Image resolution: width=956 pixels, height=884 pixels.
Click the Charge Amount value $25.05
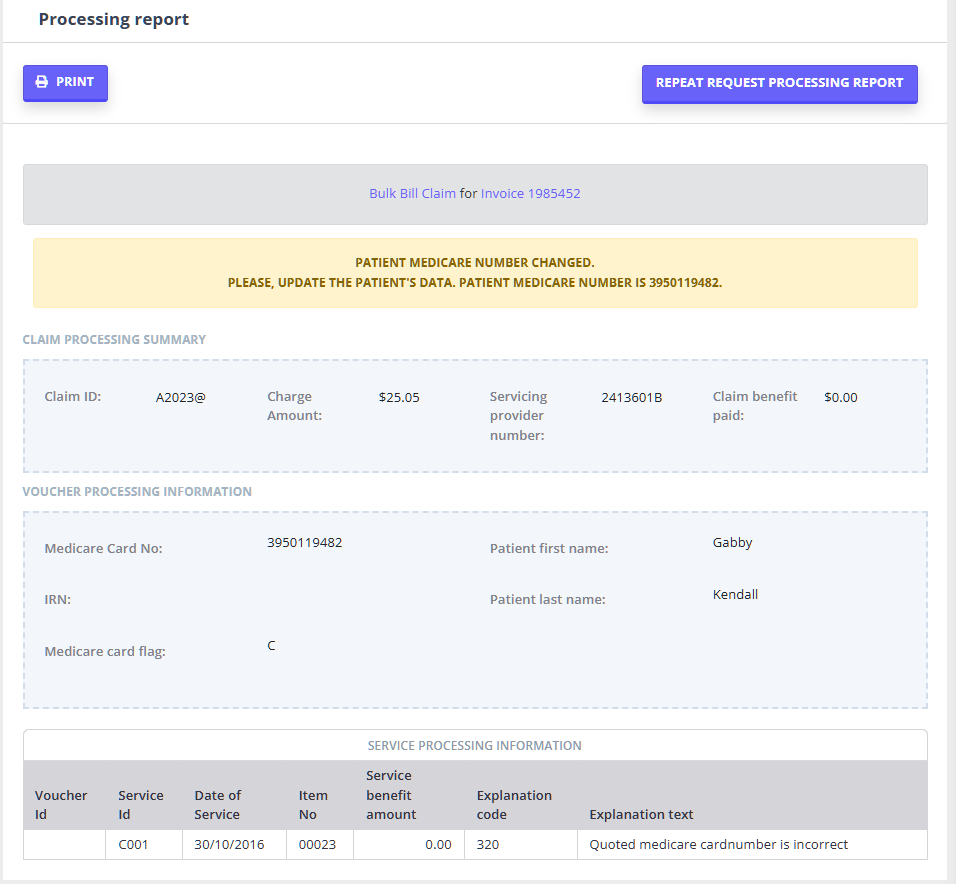tap(399, 397)
